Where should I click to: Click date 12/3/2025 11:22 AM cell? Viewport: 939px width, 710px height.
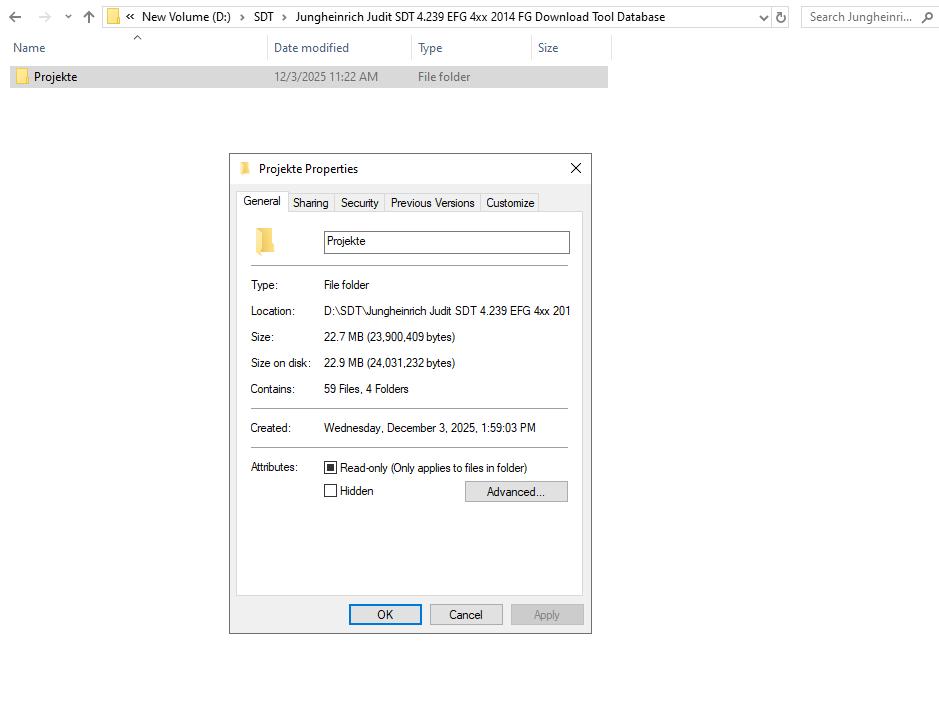pos(326,77)
